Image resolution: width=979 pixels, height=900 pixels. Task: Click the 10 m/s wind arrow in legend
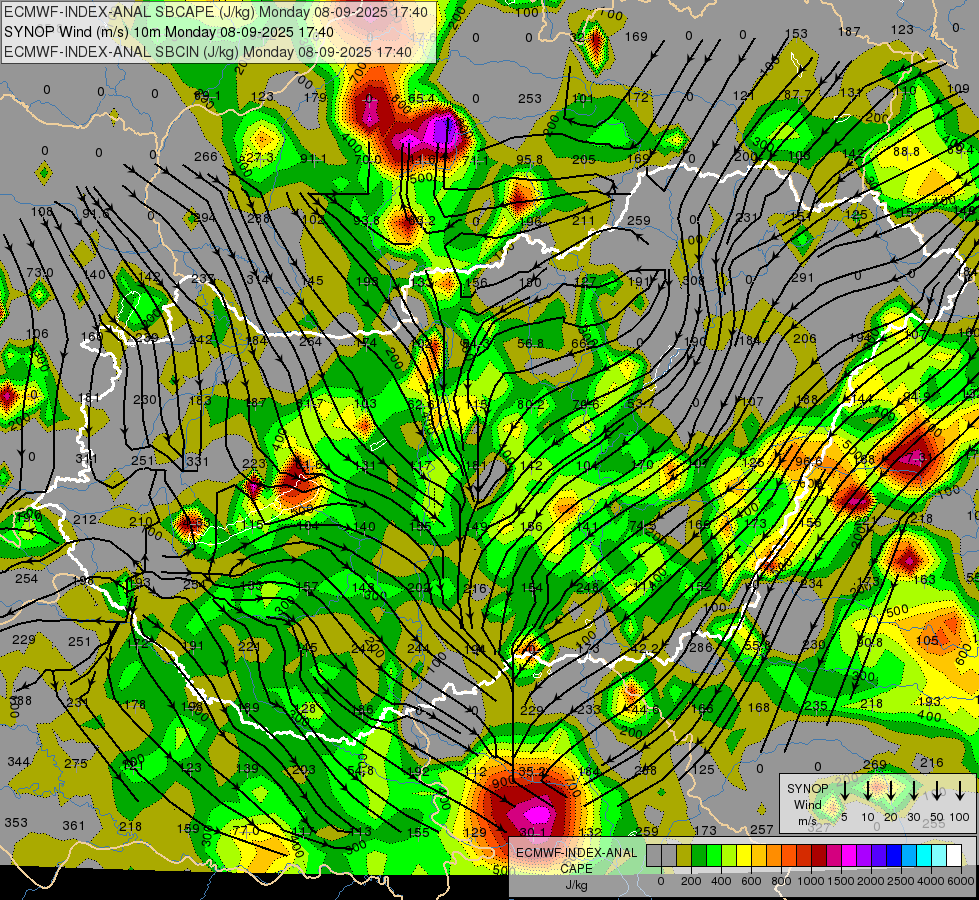pos(868,791)
